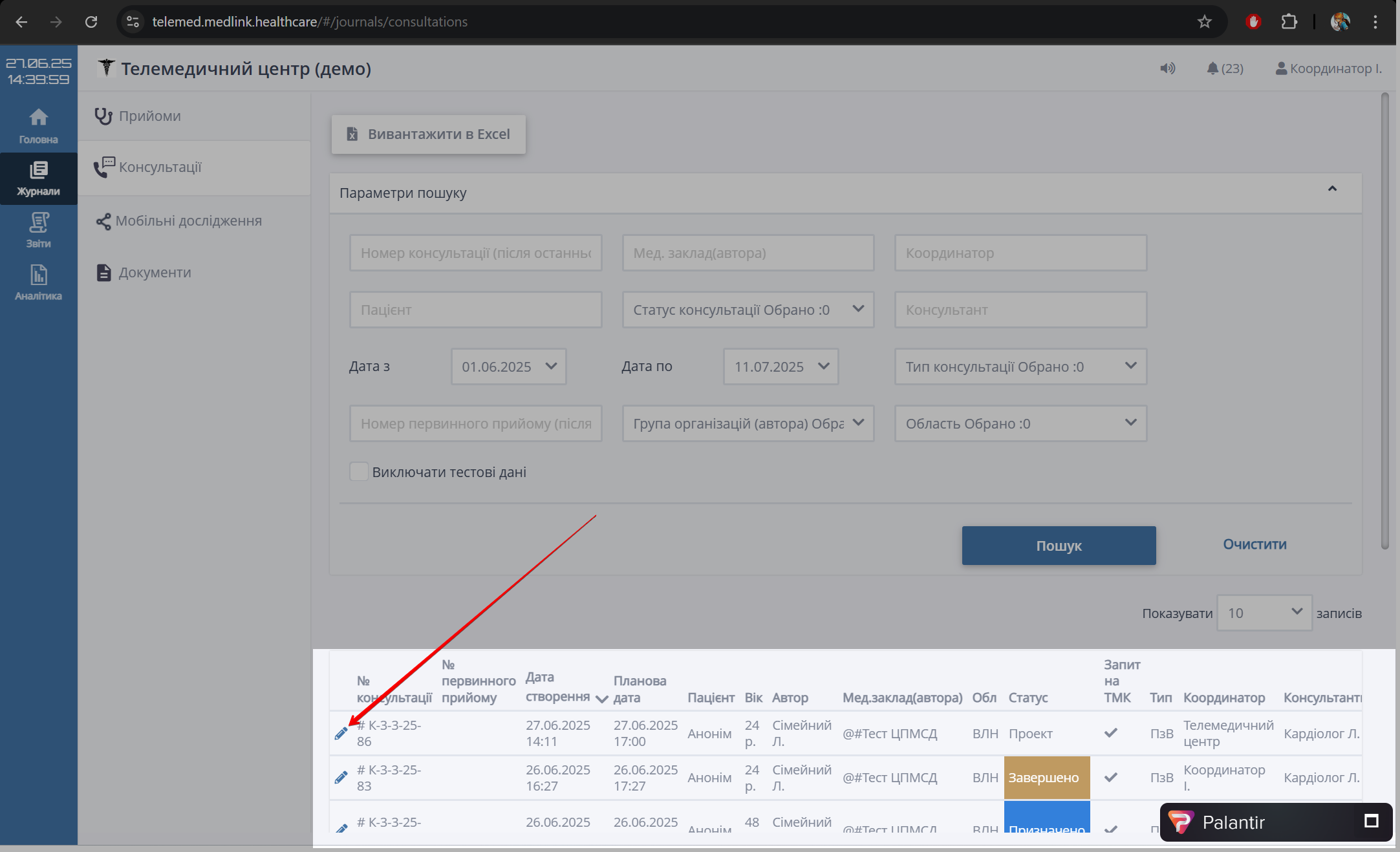The height and width of the screenshot is (852, 1400).
Task: Open Статус консультації dropdown
Action: pos(748,310)
